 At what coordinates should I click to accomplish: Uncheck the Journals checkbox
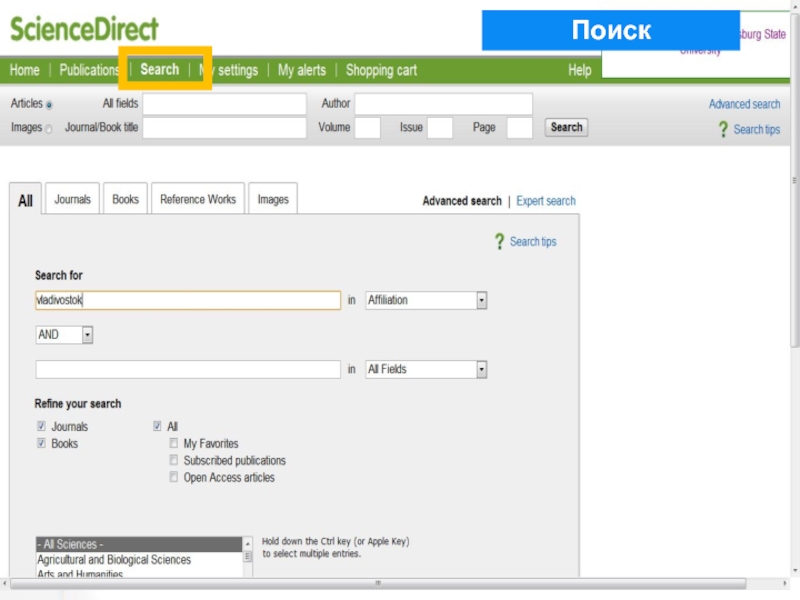click(x=41, y=426)
